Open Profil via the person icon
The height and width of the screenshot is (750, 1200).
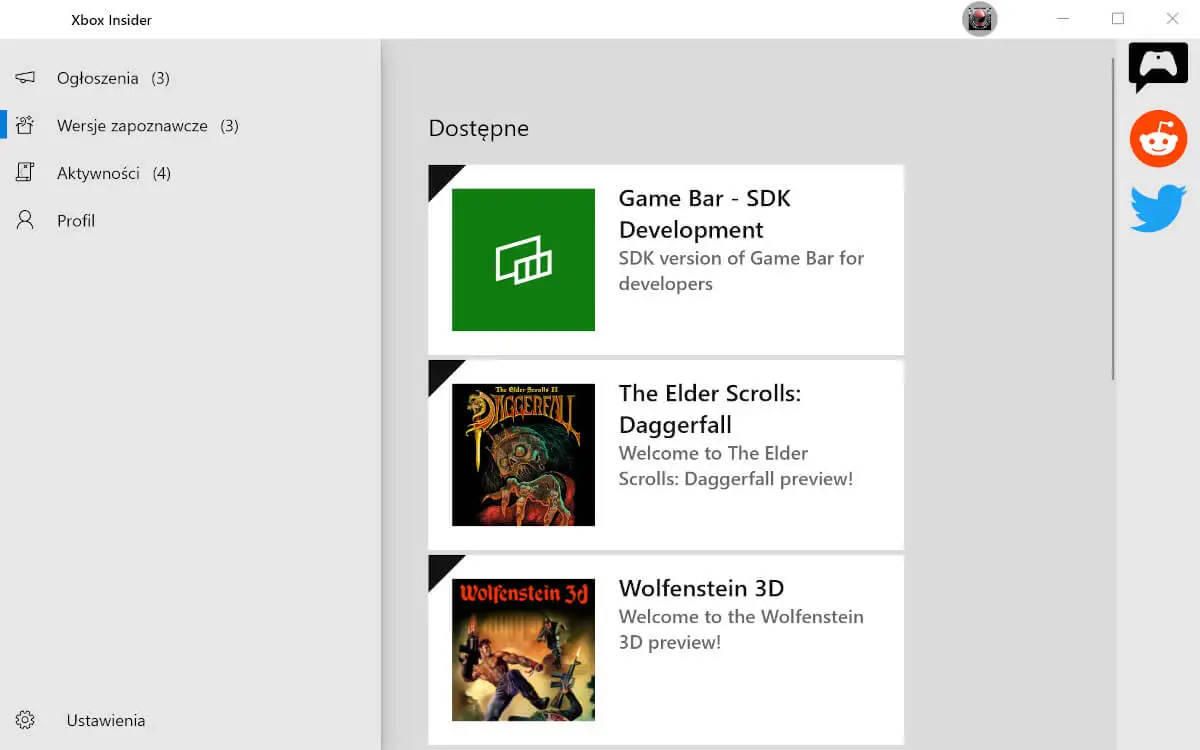pyautogui.click(x=24, y=219)
